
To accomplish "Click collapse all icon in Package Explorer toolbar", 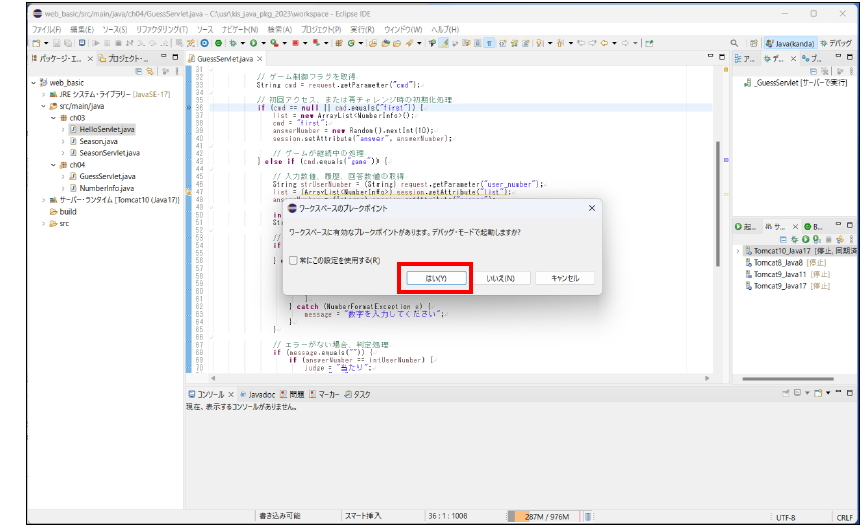I will [x=139, y=71].
